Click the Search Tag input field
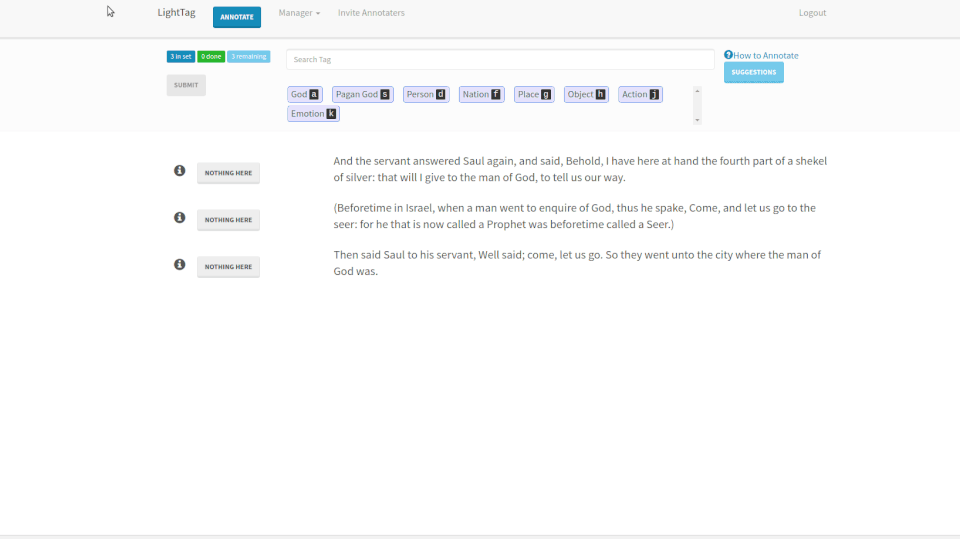 pyautogui.click(x=500, y=59)
